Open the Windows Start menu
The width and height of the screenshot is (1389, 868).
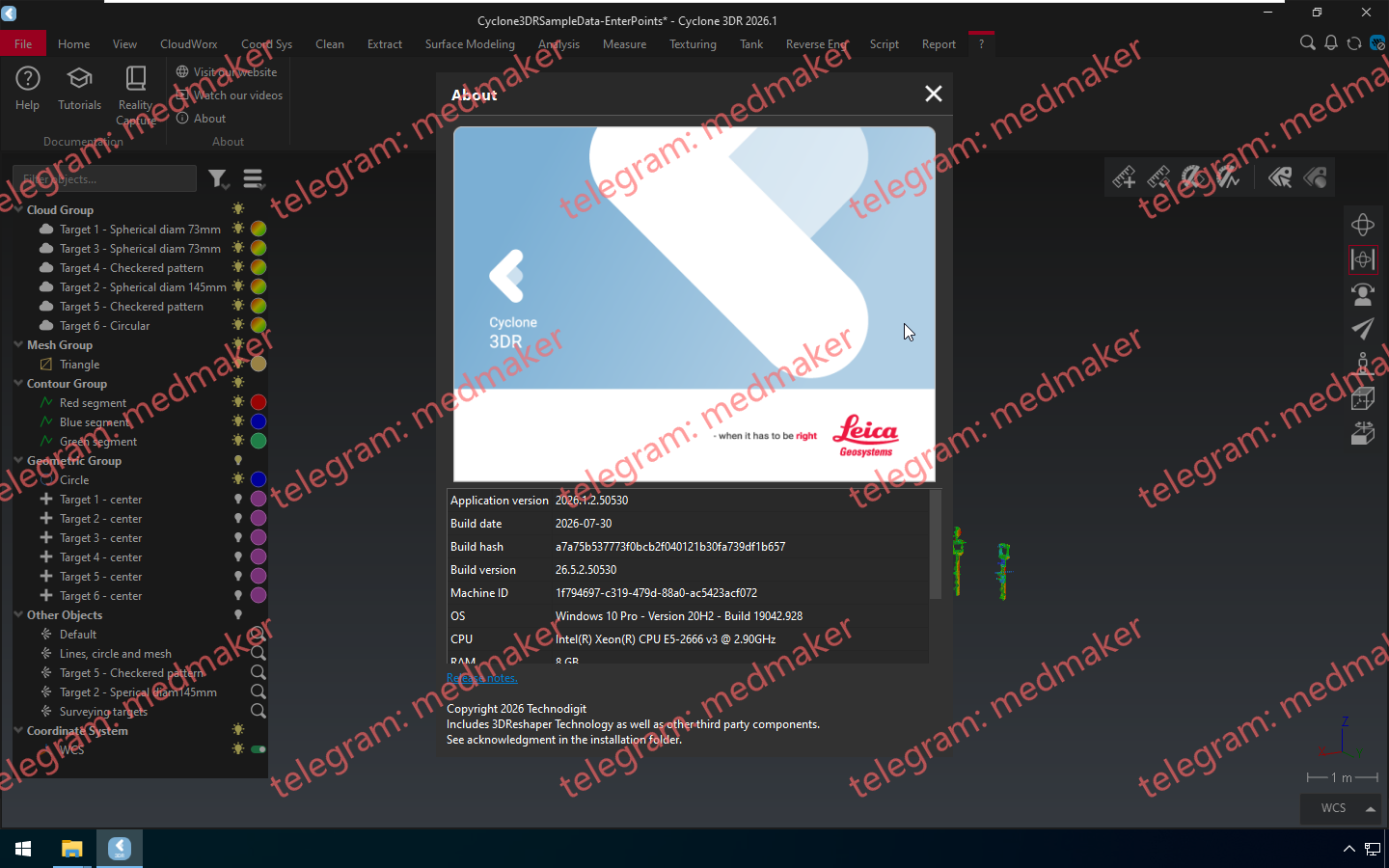(23, 849)
